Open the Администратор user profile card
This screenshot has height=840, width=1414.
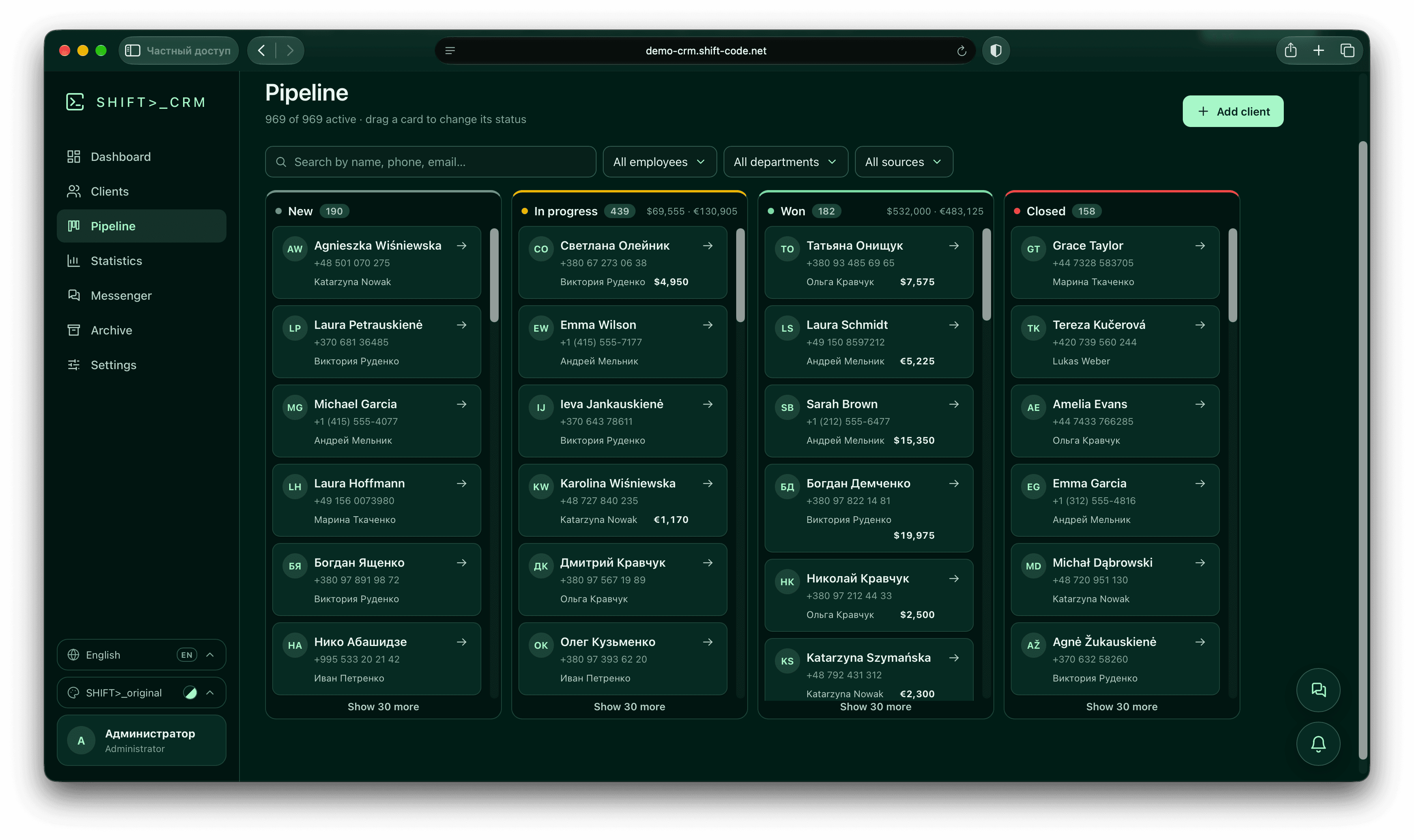tap(142, 740)
